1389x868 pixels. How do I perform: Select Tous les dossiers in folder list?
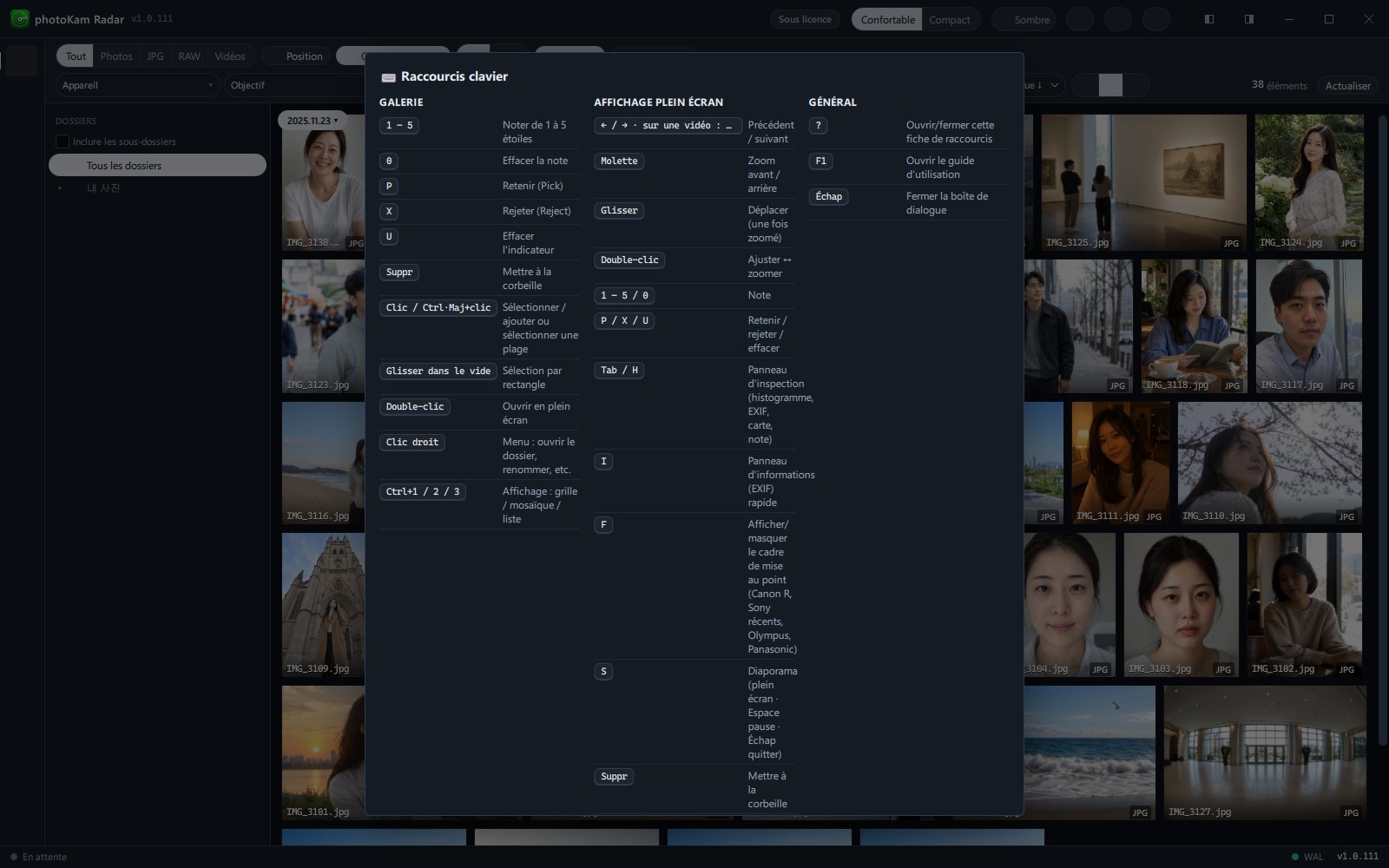pyautogui.click(x=157, y=165)
